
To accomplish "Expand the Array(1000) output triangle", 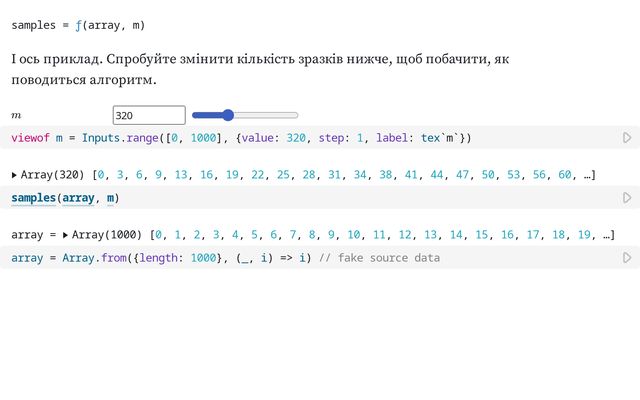I will [65, 235].
